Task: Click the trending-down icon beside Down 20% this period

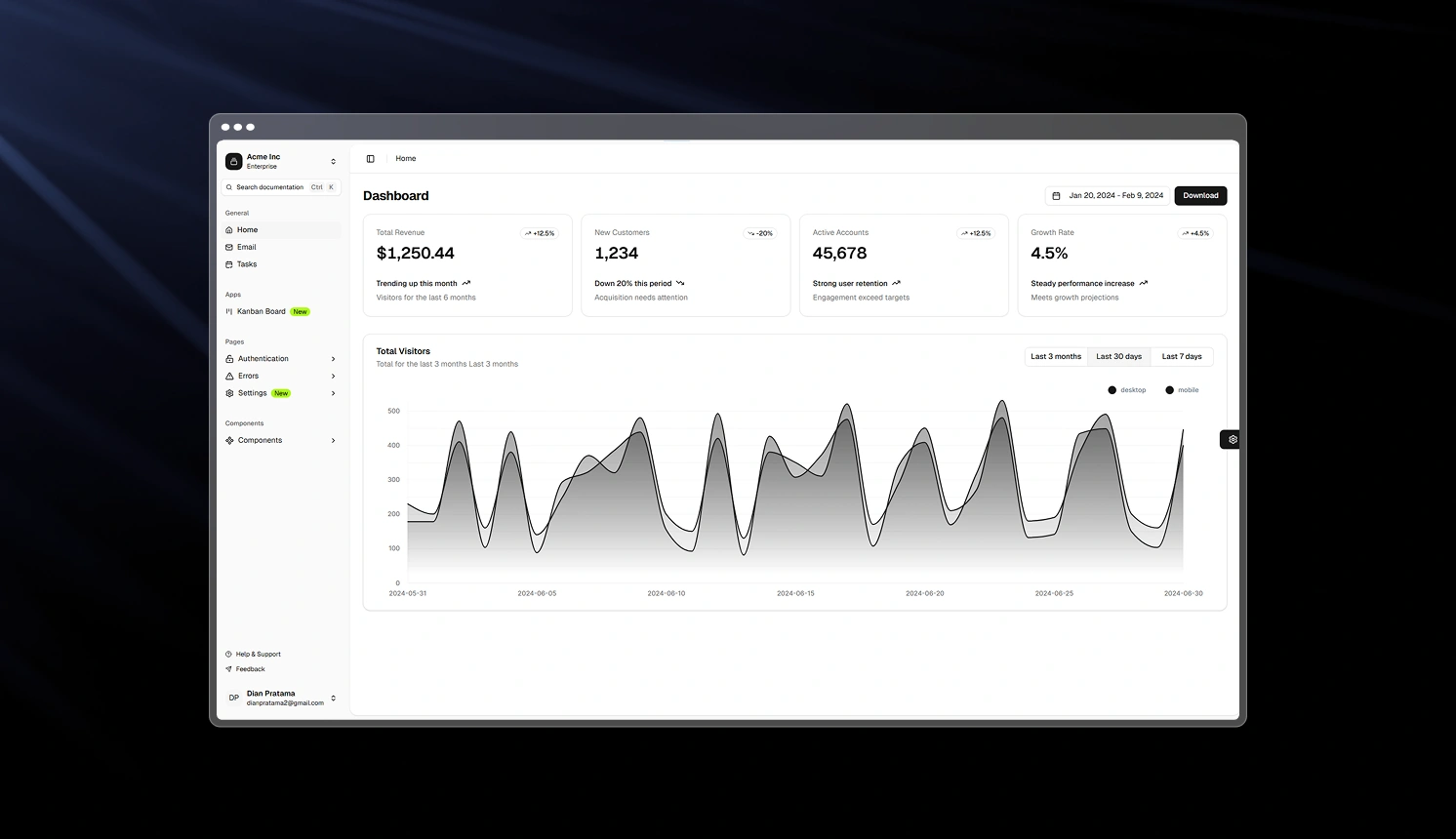Action: [680, 283]
